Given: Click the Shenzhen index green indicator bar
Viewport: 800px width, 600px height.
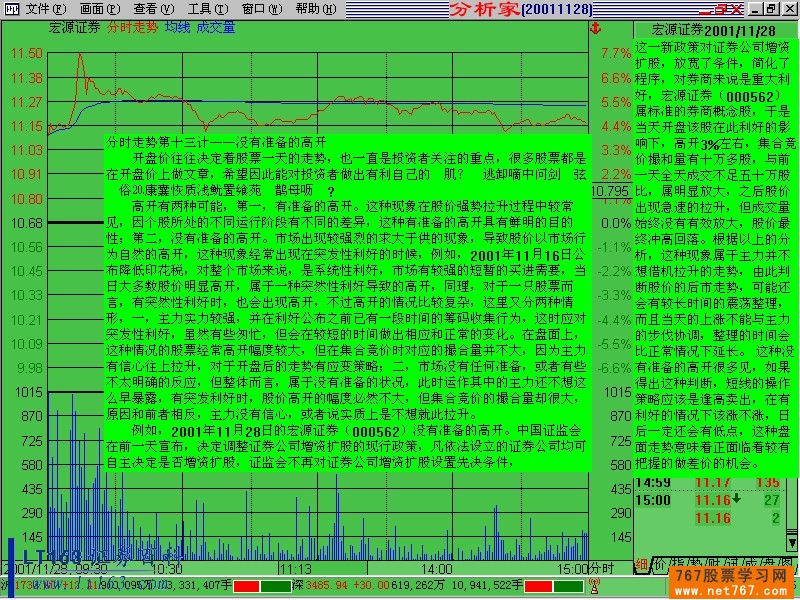Looking at the screenshot, I should (x=569, y=586).
